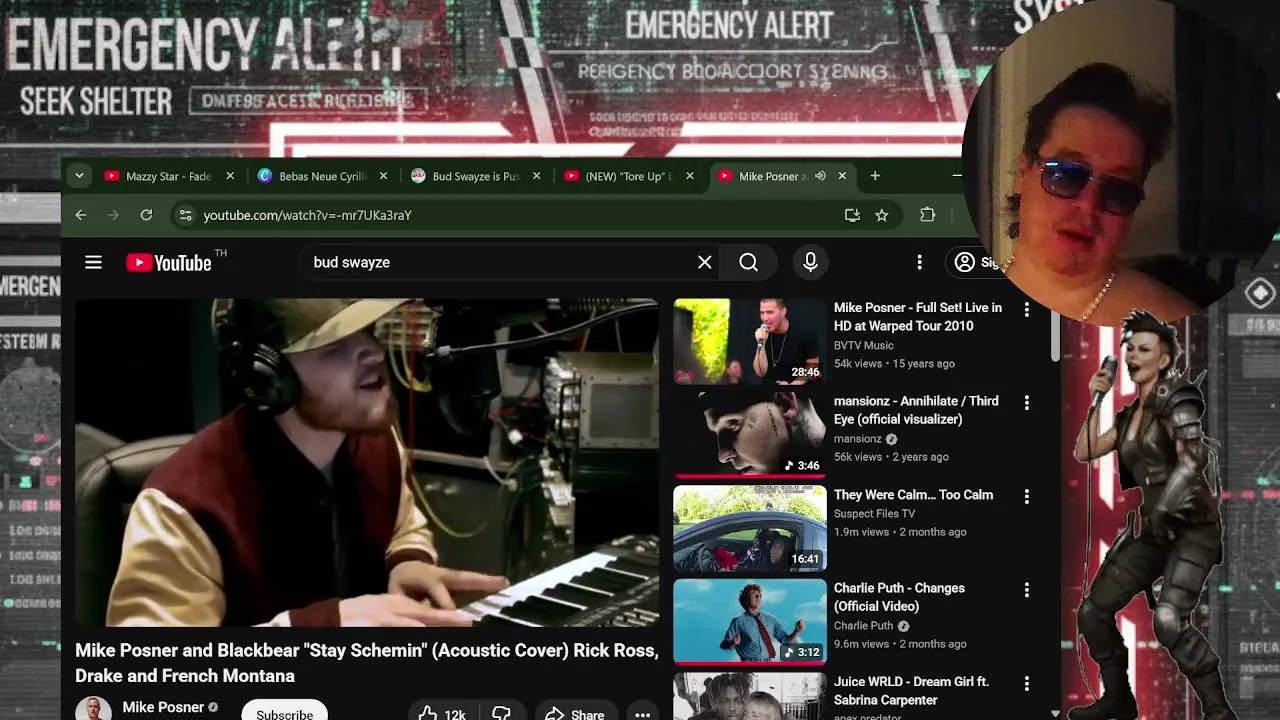The image size is (1280, 720).
Task: Open options menu for Juice WRLD Dream Girl
Action: pyautogui.click(x=1026, y=684)
